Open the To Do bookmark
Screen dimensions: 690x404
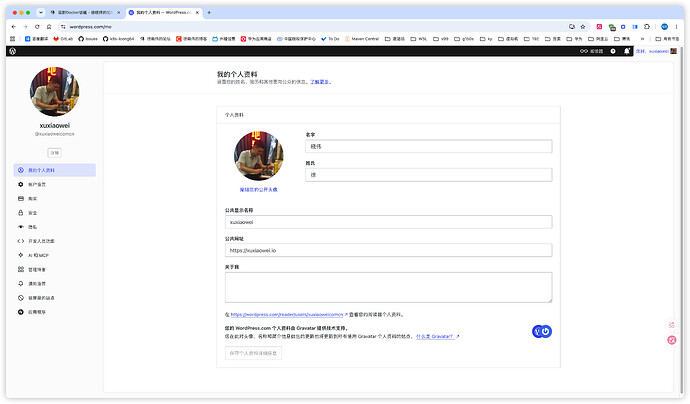tap(330, 39)
